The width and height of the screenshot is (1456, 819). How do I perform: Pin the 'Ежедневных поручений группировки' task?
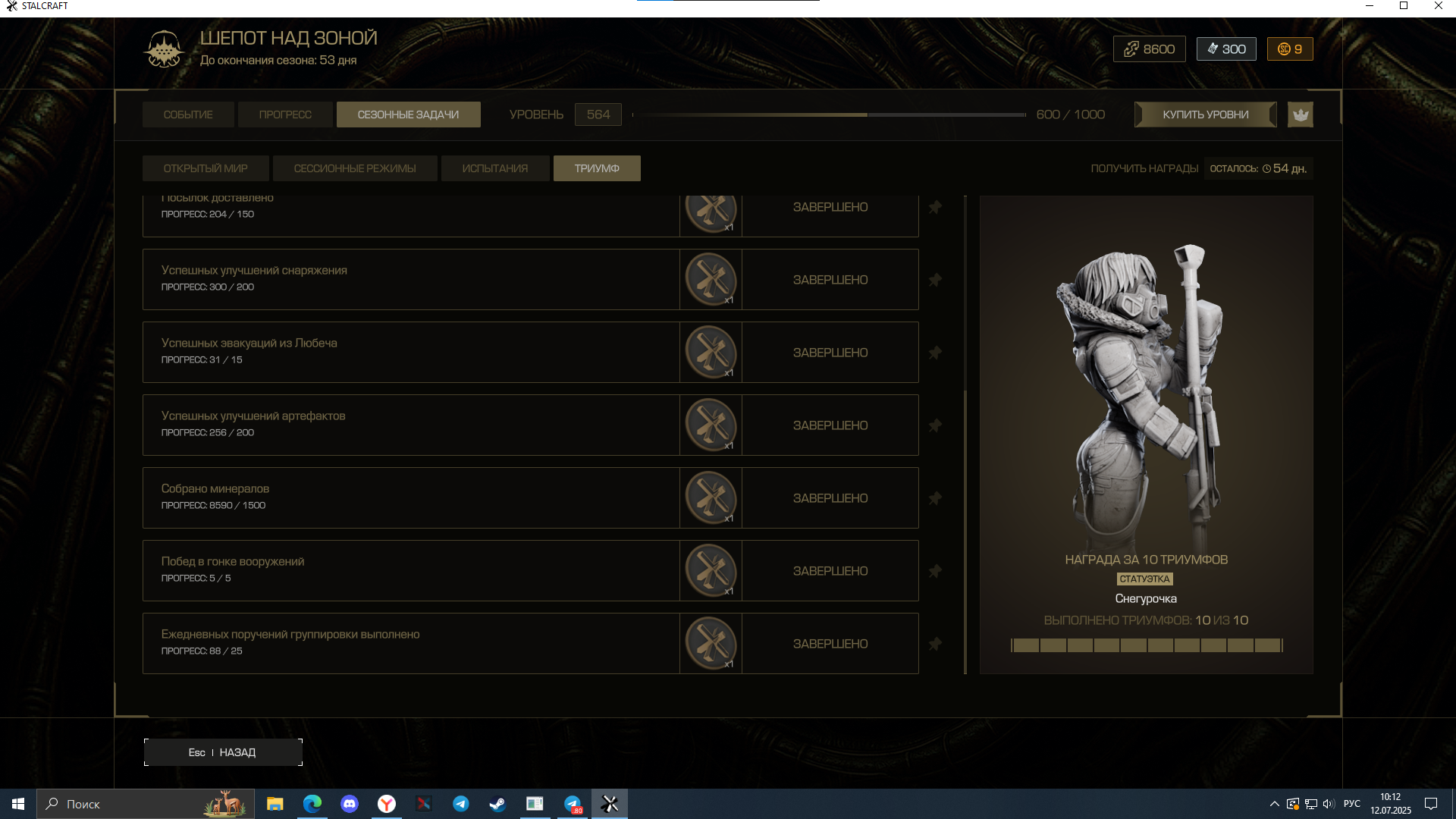(x=935, y=644)
